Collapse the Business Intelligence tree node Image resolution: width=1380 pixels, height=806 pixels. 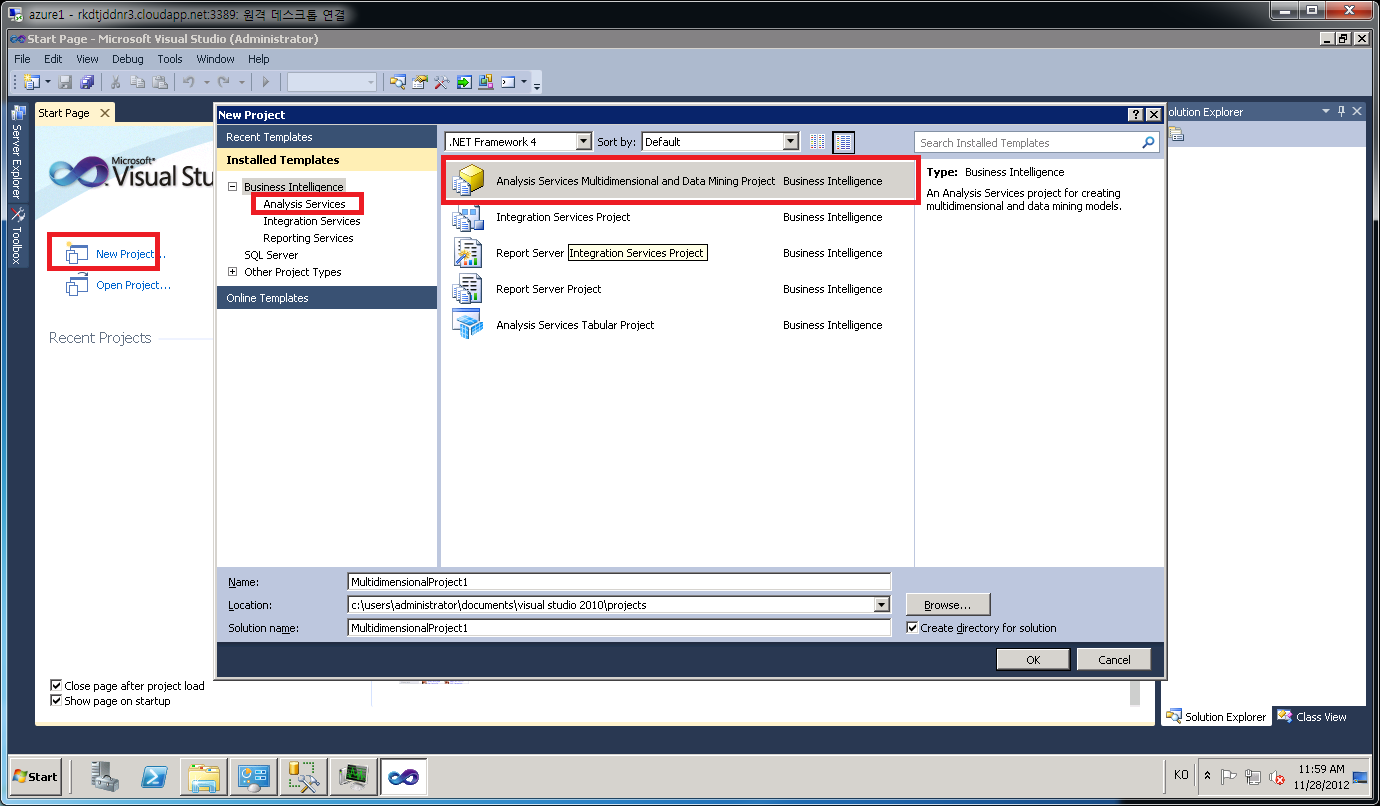tap(233, 187)
